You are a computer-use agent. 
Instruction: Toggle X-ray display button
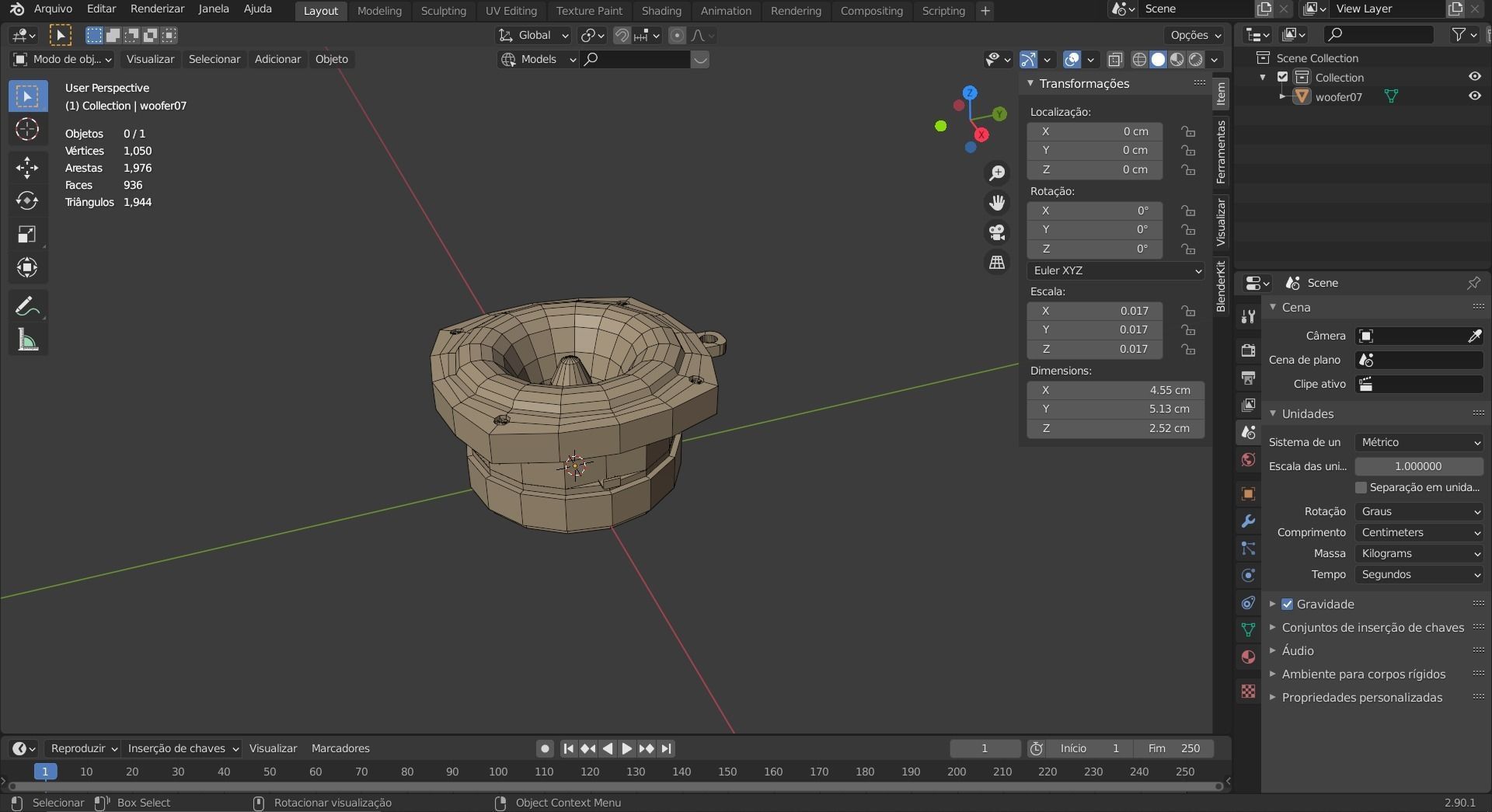(x=1115, y=59)
